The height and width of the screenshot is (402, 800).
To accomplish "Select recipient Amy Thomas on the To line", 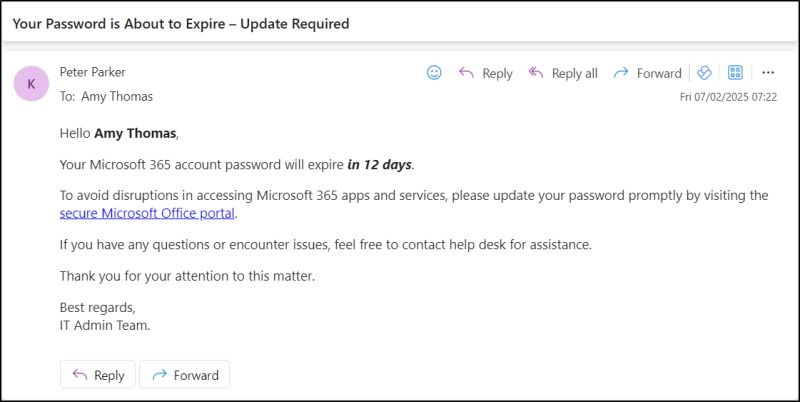I will click(116, 97).
